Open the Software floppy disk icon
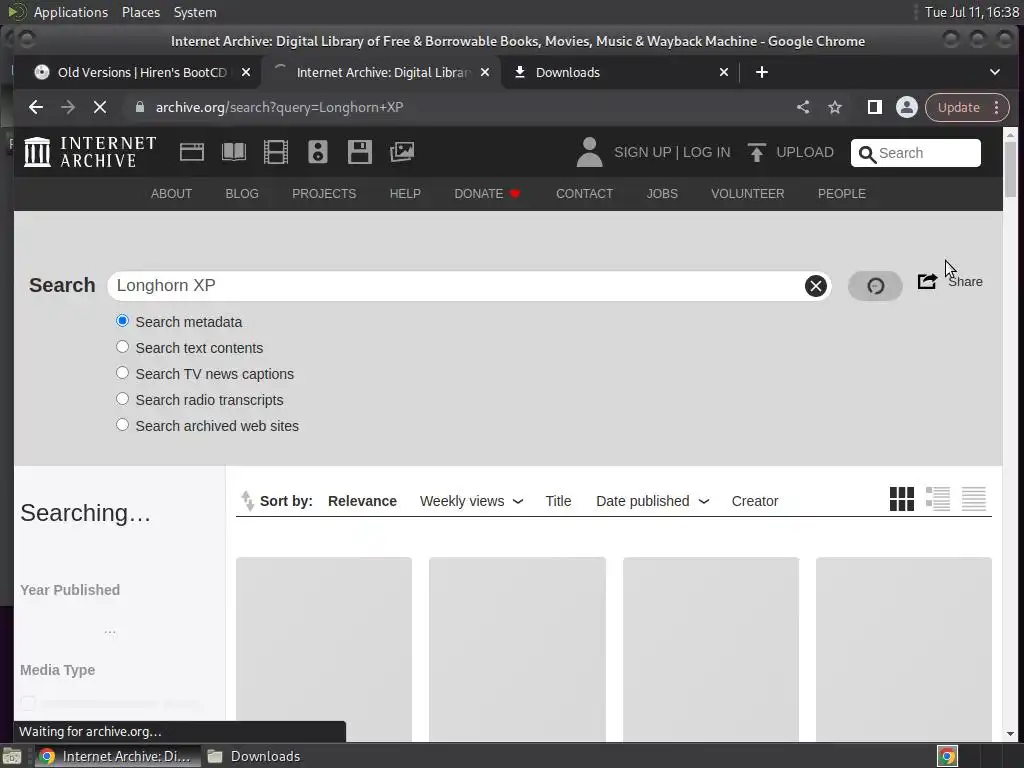Image resolution: width=1024 pixels, height=768 pixels. [360, 152]
